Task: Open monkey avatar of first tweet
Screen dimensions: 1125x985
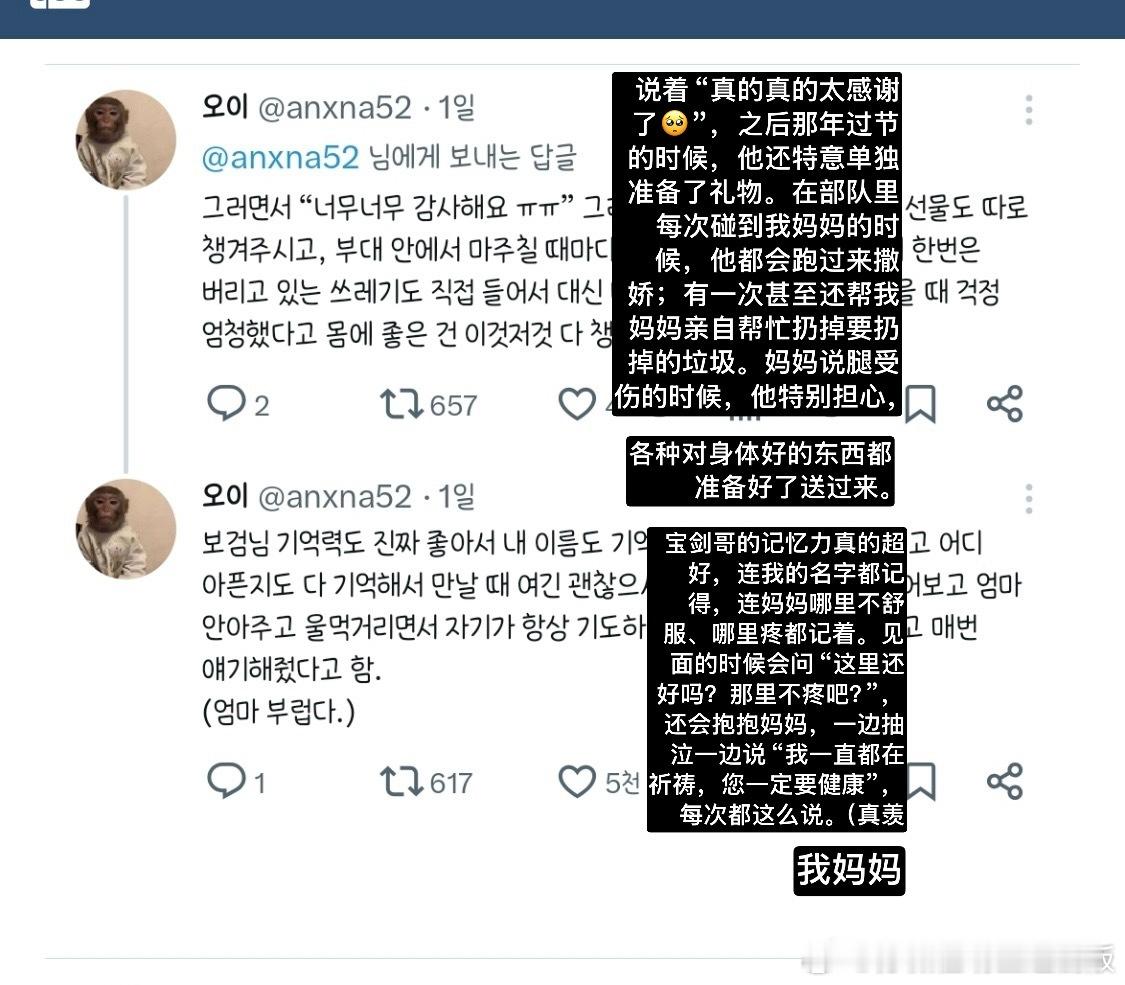Action: pos(126,140)
